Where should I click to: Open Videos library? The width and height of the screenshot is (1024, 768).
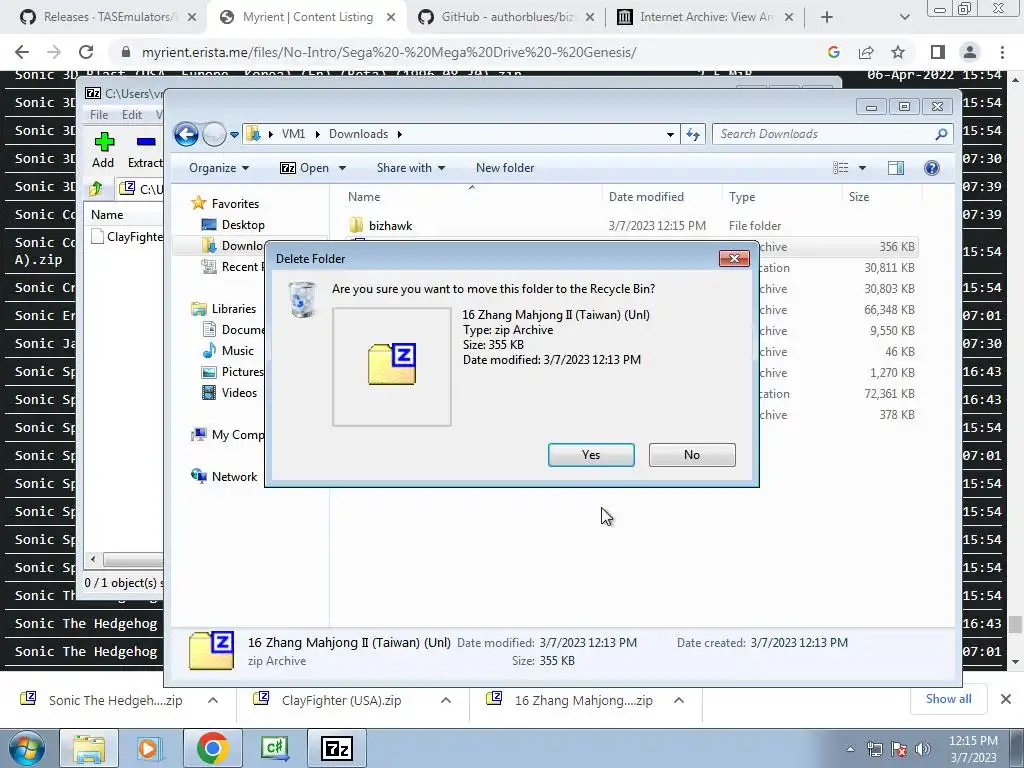click(239, 392)
